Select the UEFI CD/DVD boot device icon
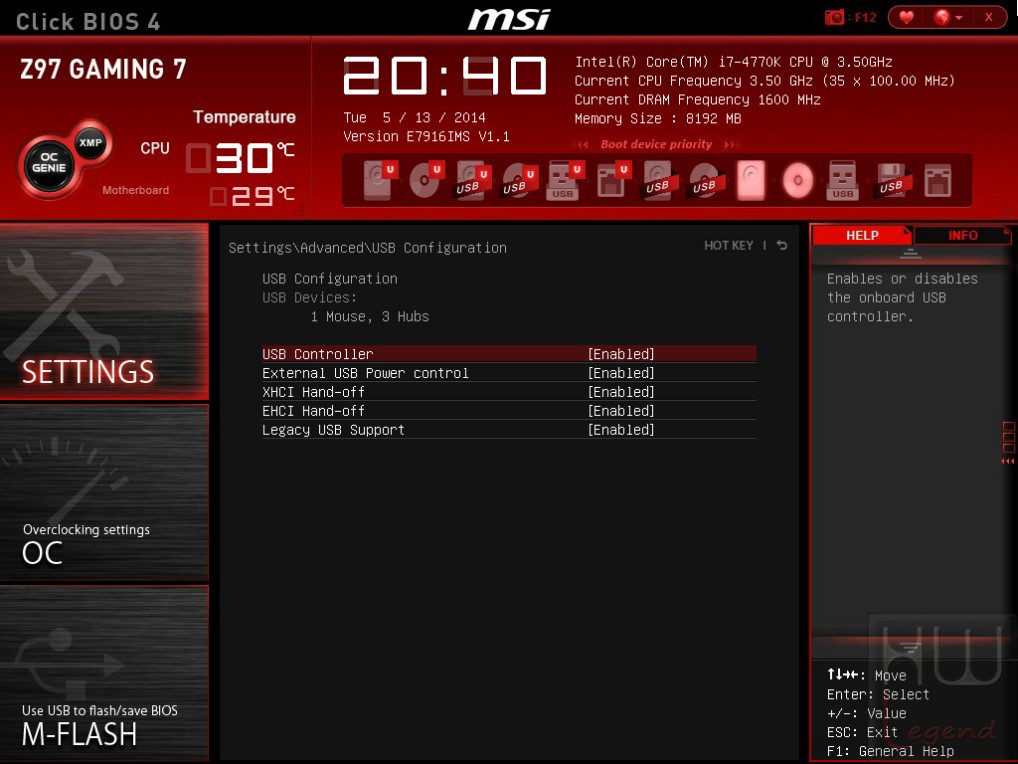Viewport: 1018px width, 764px height. click(x=425, y=180)
